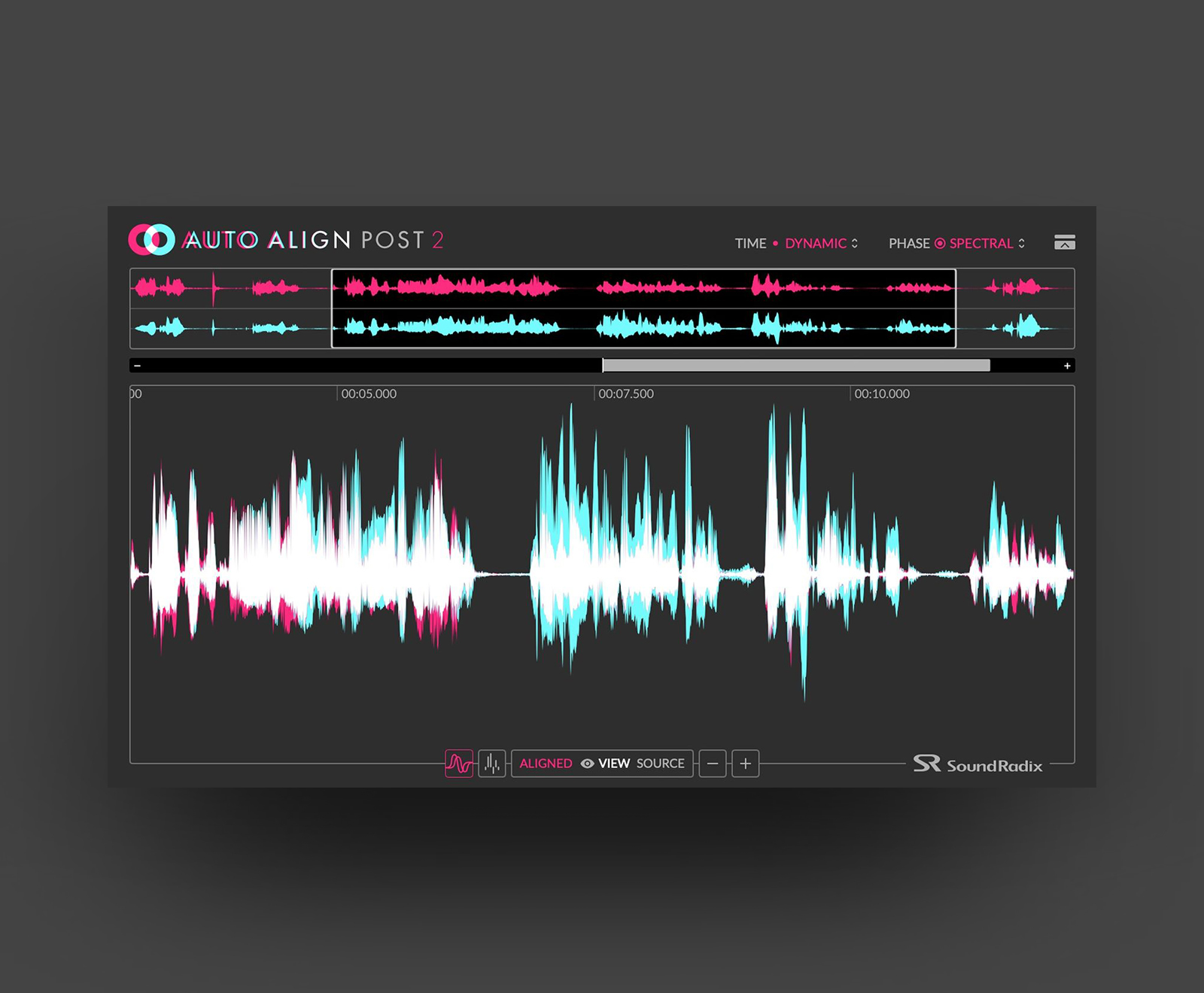This screenshot has width=1204, height=993.
Task: Click the up-down arrows next to SPECTRAL
Action: click(x=1021, y=243)
